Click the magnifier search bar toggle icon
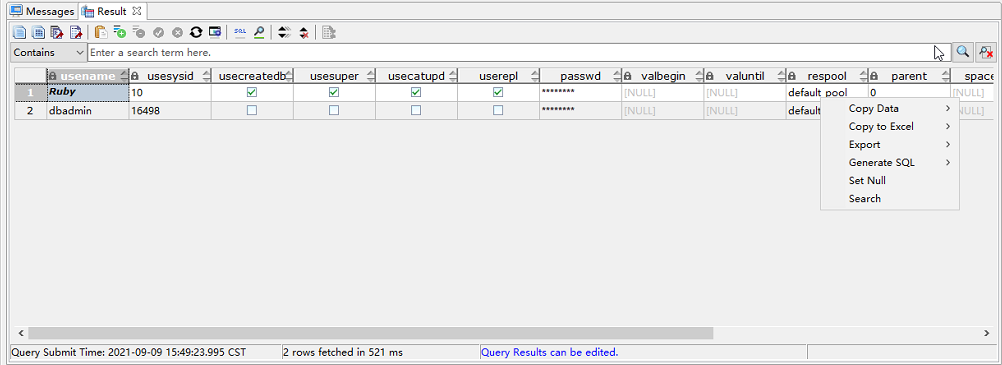Screen dimensions: 1002x365 (258, 32)
